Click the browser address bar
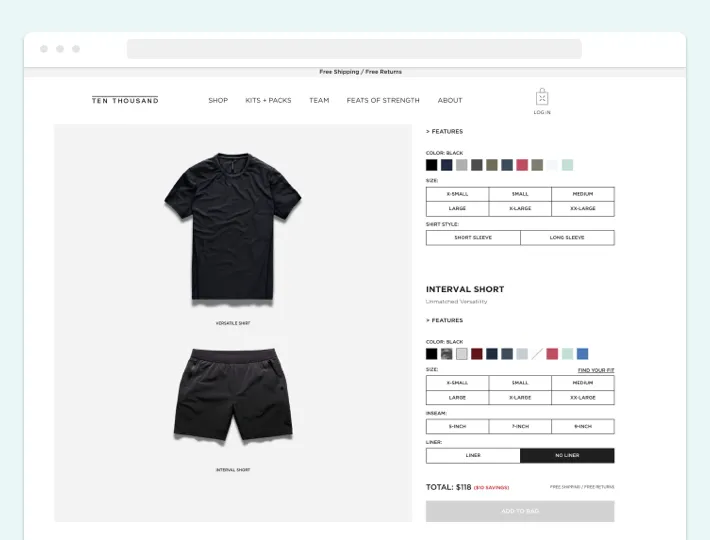This screenshot has width=710, height=540. click(354, 49)
